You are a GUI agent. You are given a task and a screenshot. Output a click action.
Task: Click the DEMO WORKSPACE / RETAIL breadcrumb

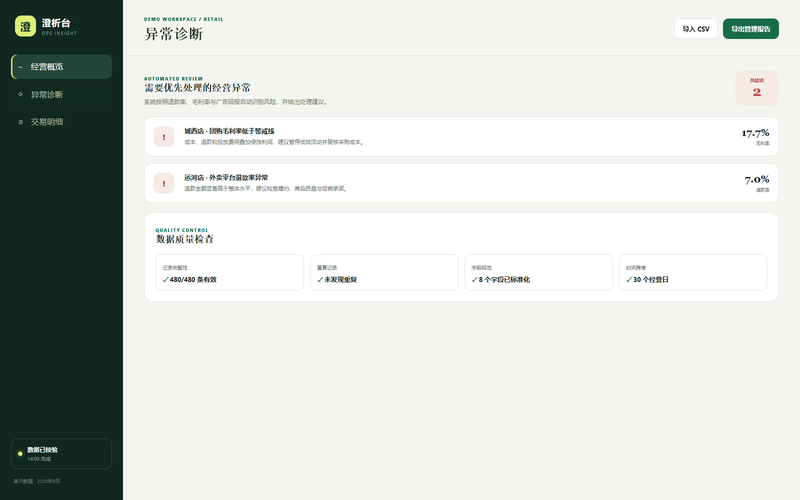coord(184,19)
